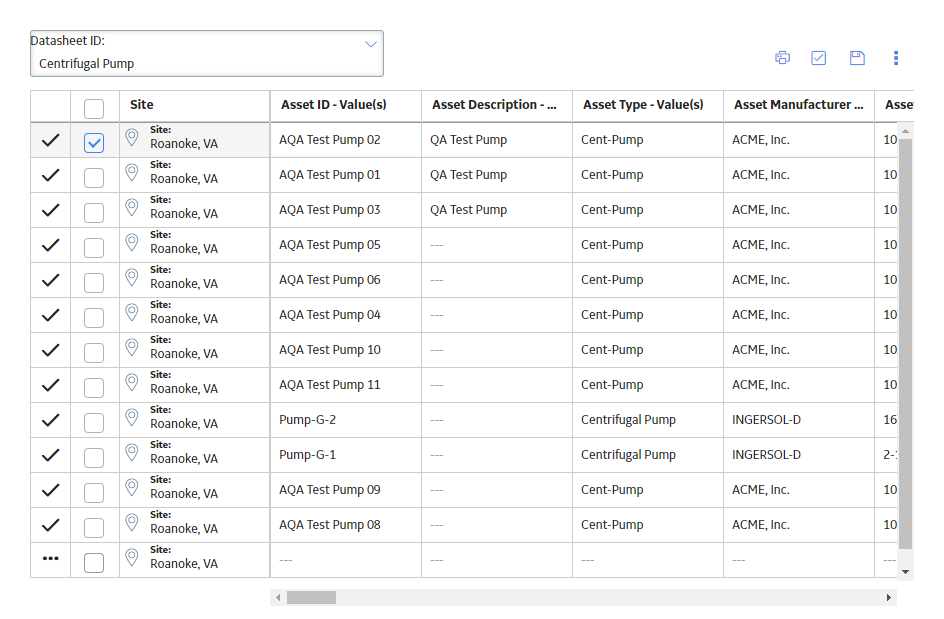
Task: Check the AQA Test Pump 06 row checkbox
Action: (x=94, y=282)
